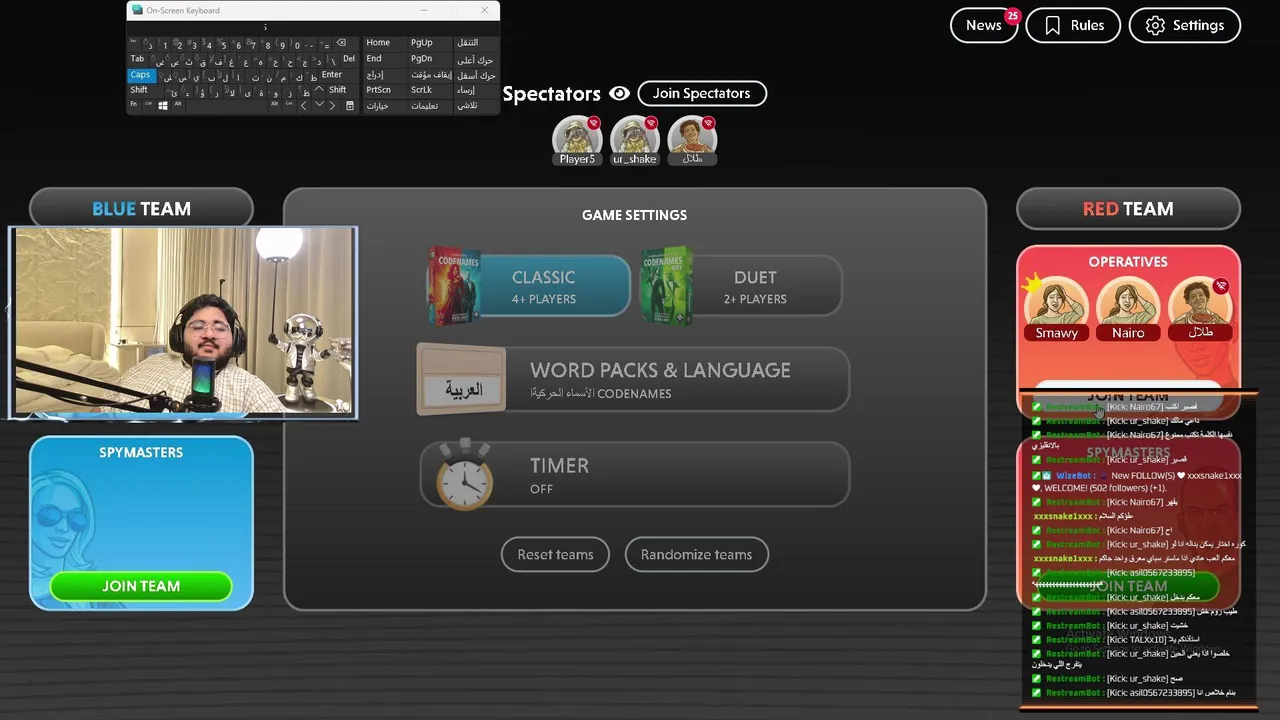Screen dimensions: 1280x720
Task: Click the التنقل navigate key on On-Screen Keyboard
Action: click(476, 43)
